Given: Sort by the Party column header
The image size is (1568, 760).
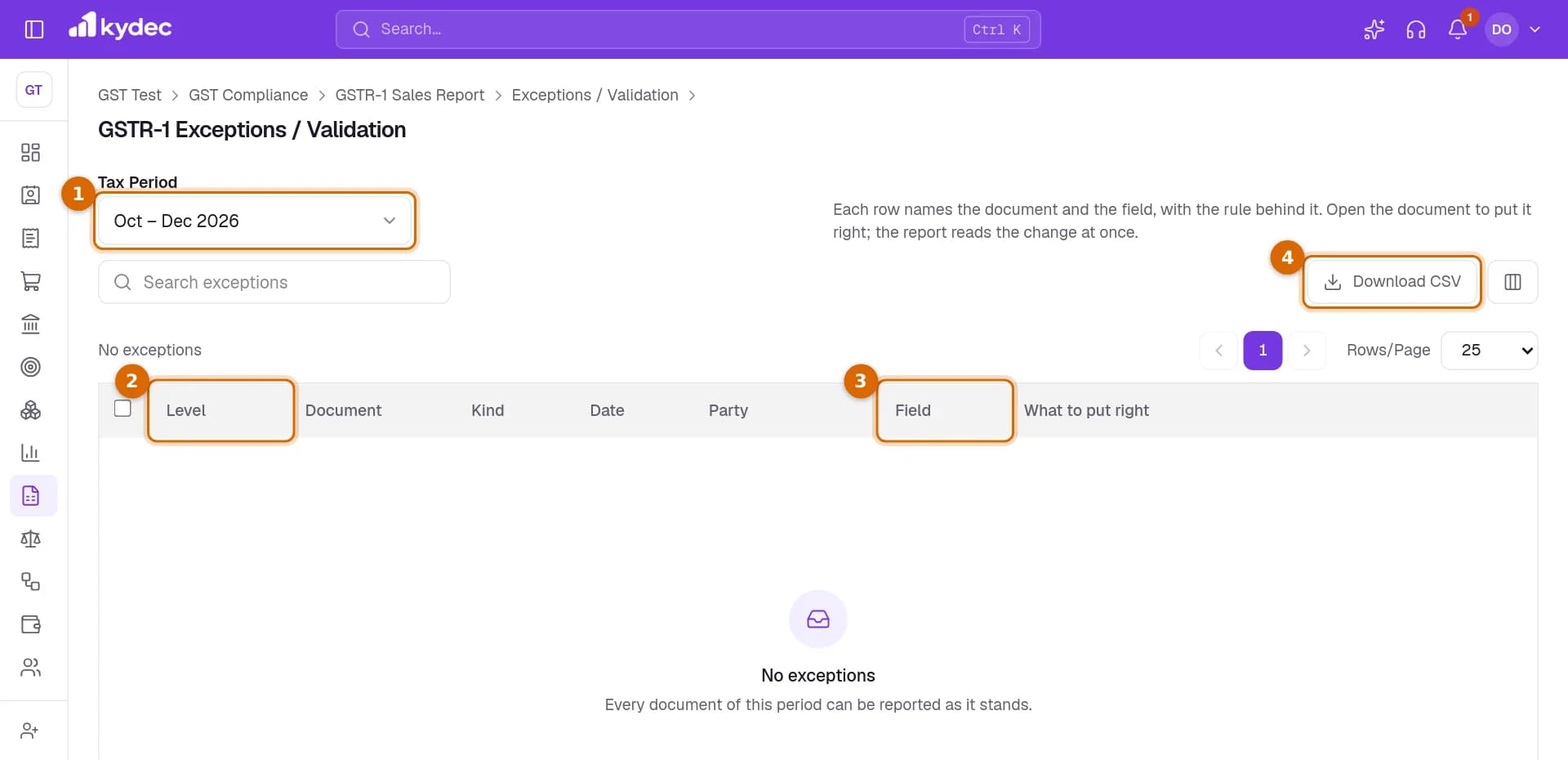Looking at the screenshot, I should (x=728, y=410).
